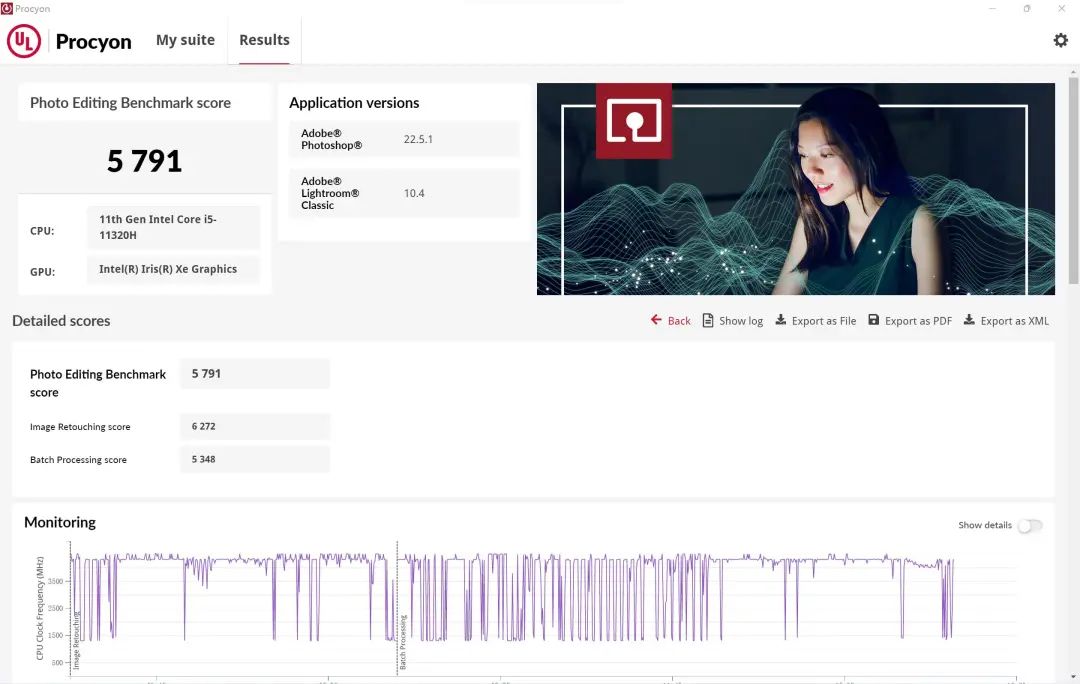Export the results as XML

(x=1006, y=320)
